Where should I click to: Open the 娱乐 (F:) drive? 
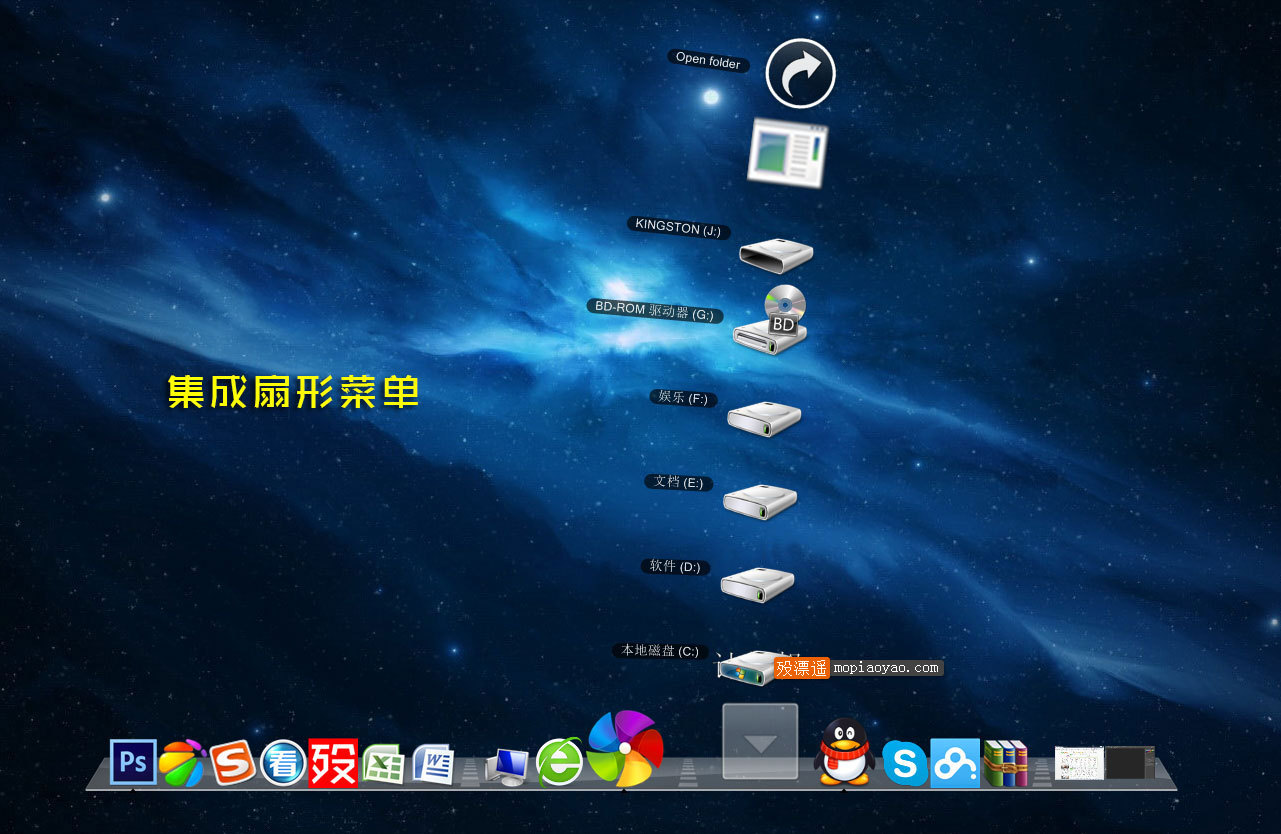click(x=764, y=418)
